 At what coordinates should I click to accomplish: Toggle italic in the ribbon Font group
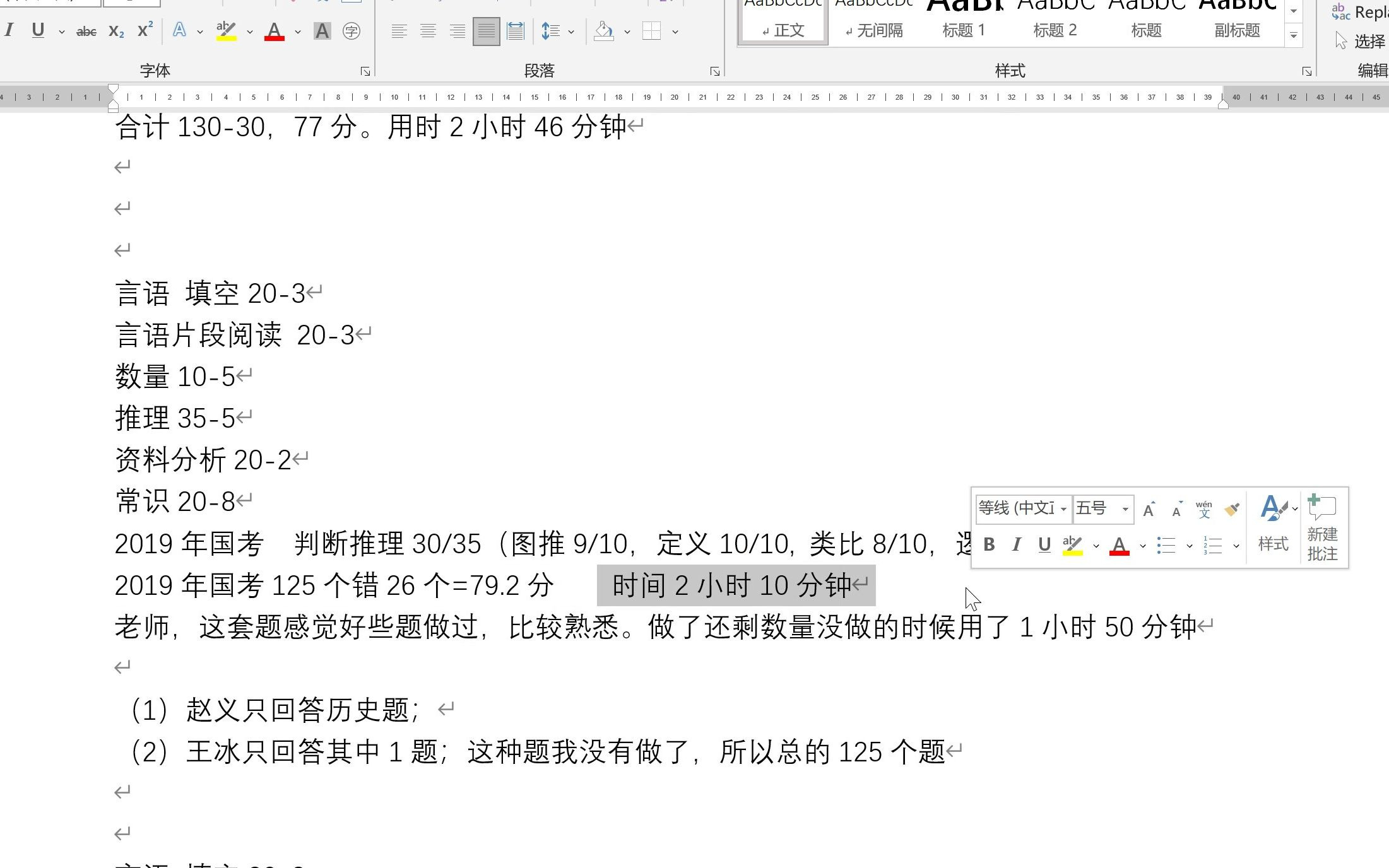coord(9,30)
